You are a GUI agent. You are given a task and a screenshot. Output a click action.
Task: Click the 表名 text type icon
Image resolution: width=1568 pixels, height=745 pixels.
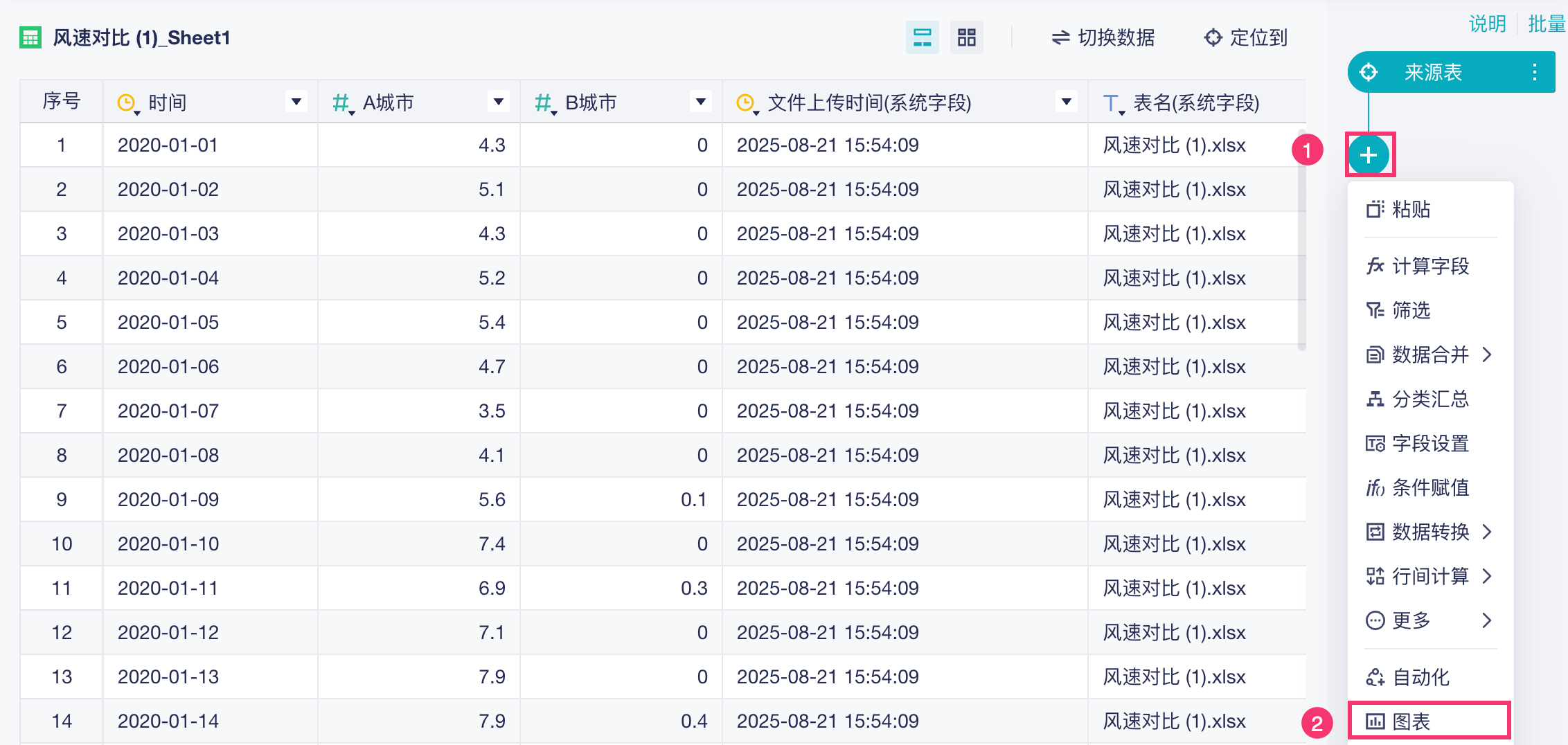[1112, 103]
